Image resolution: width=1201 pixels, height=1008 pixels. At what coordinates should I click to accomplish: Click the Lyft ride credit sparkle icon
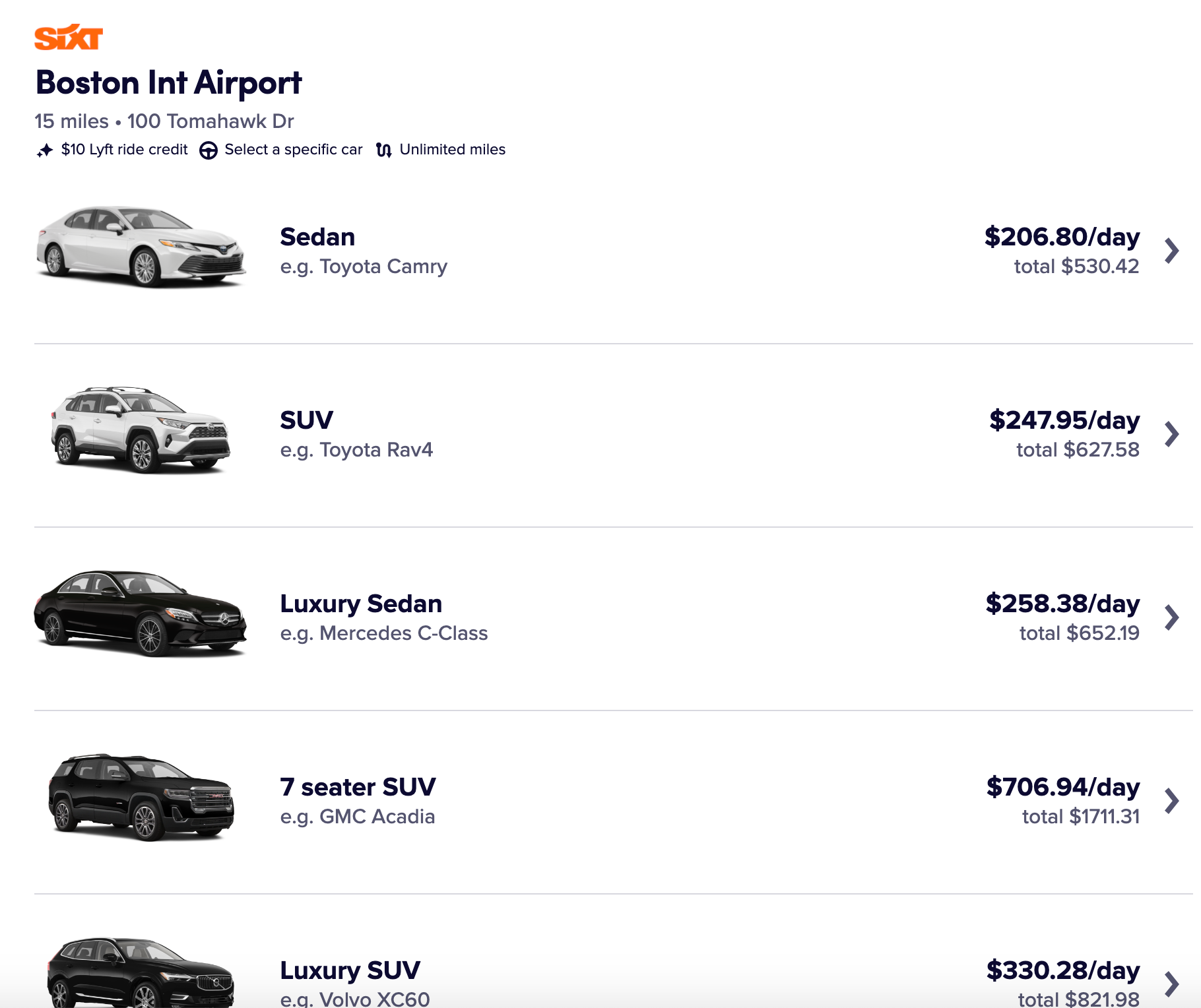45,150
